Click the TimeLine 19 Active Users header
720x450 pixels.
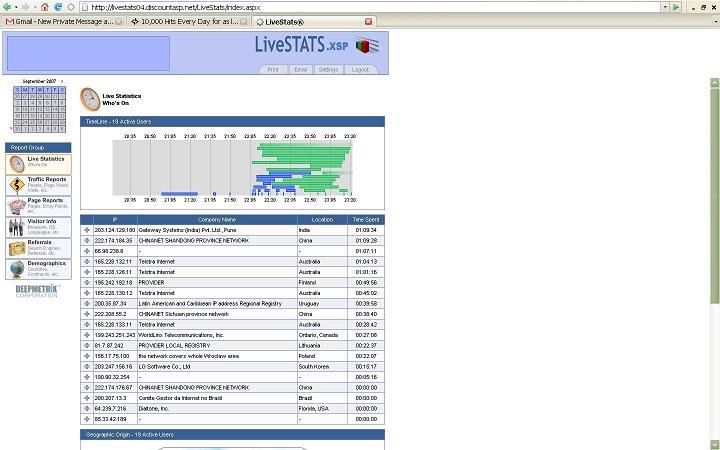click(x=232, y=122)
